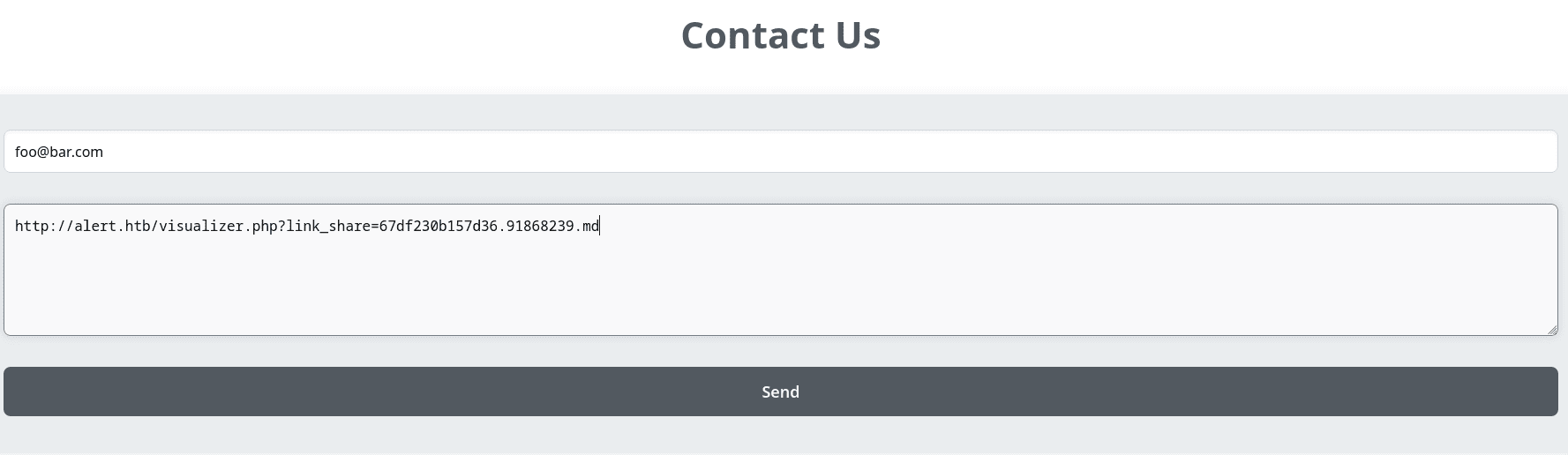Click "http" at the start of the URL
This screenshot has height=455, width=1568.
tap(30, 227)
